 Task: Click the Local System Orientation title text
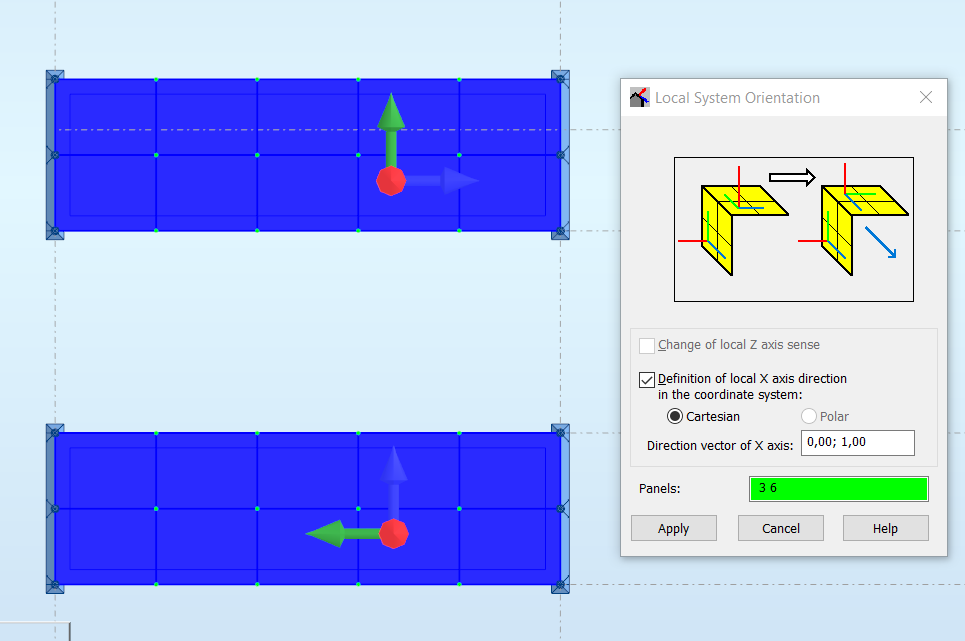(737, 98)
